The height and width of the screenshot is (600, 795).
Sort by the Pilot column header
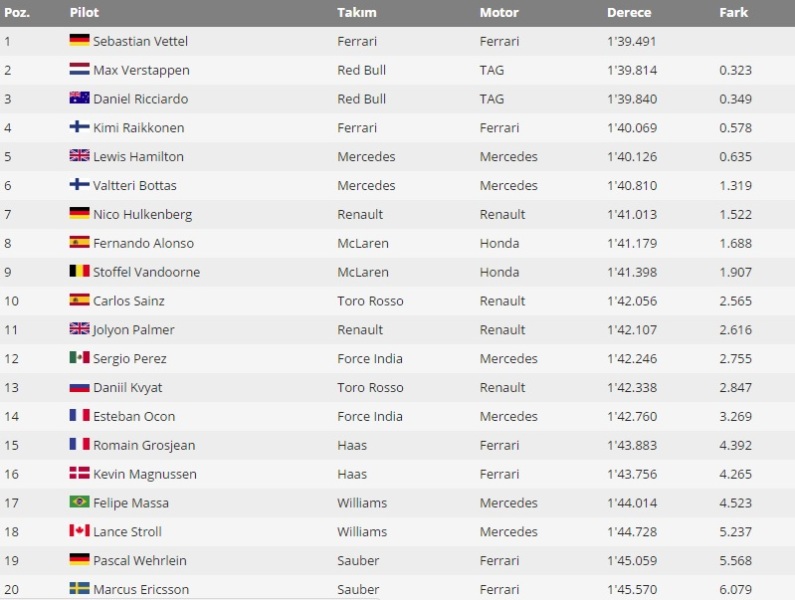point(84,12)
